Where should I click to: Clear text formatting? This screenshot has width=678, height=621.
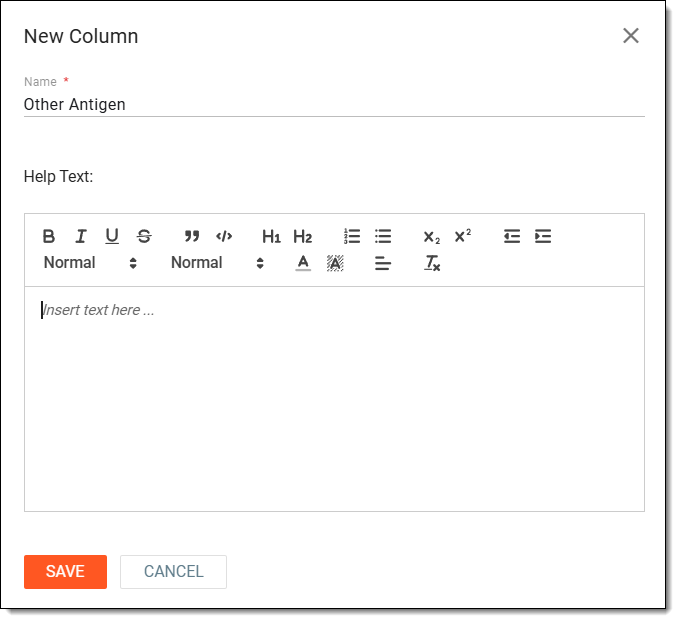432,263
